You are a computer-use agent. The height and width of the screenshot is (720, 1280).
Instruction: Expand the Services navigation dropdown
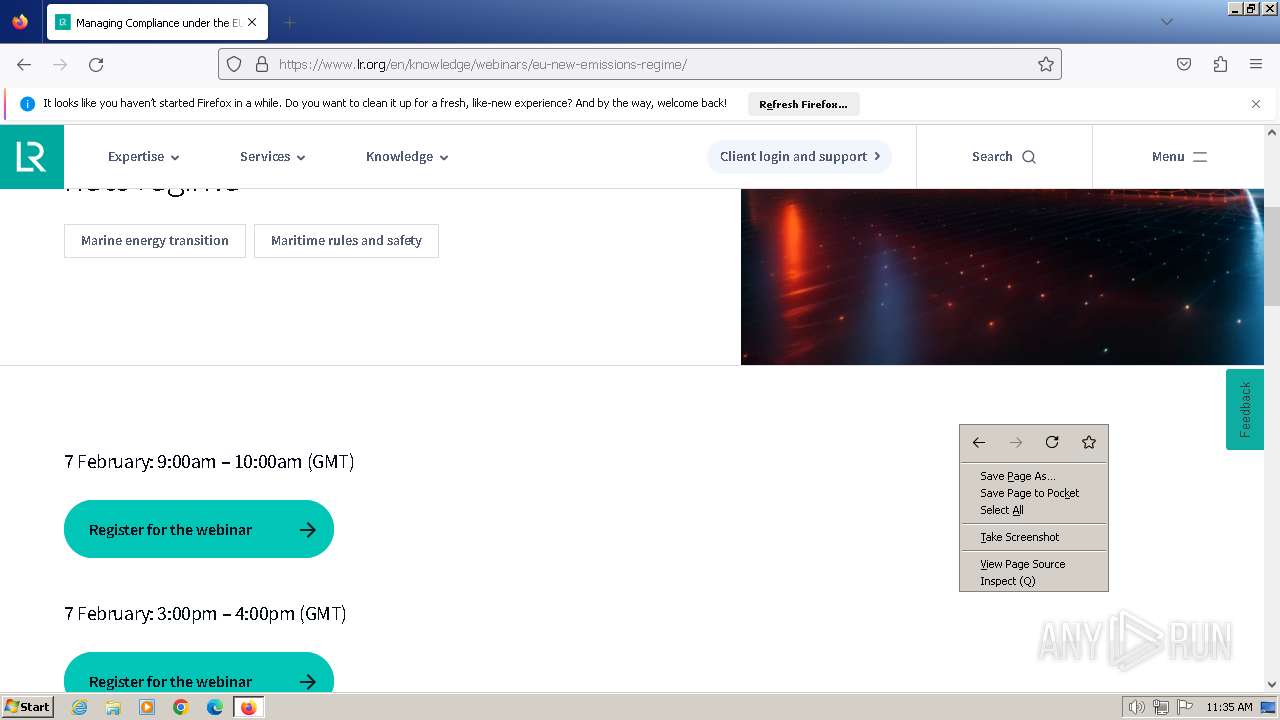tap(272, 157)
